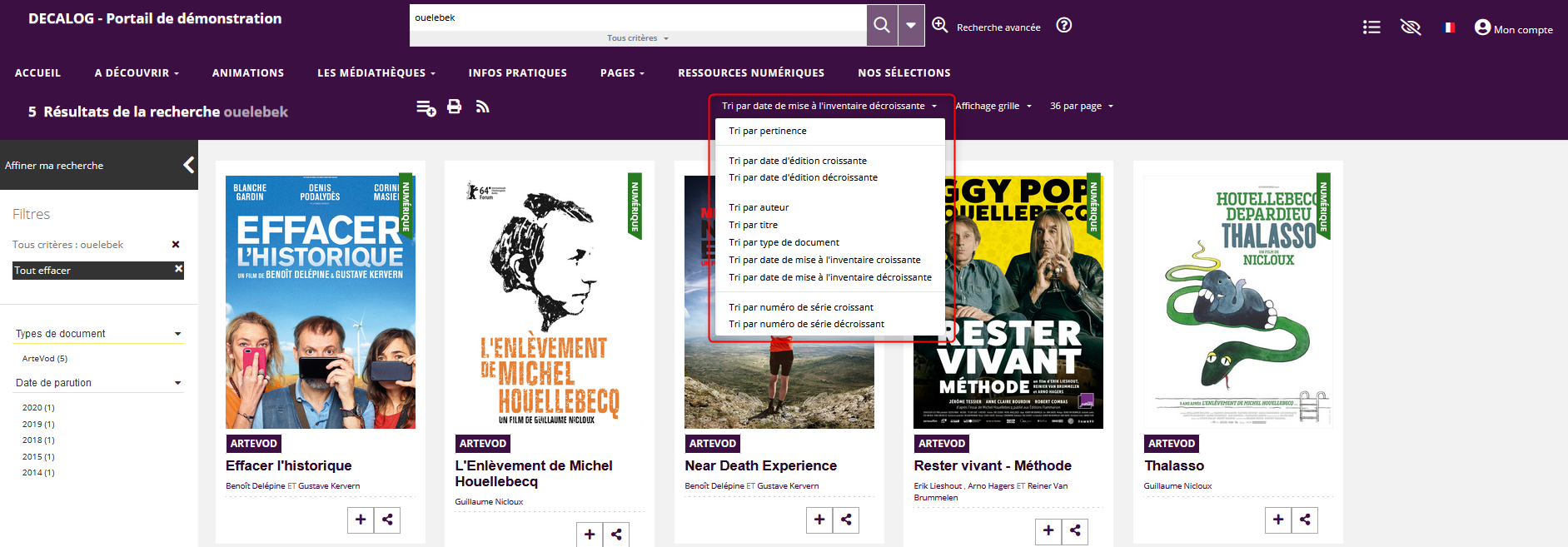Open the Near Death Experience title link
Viewport: 1568px width, 547px height.
(760, 465)
